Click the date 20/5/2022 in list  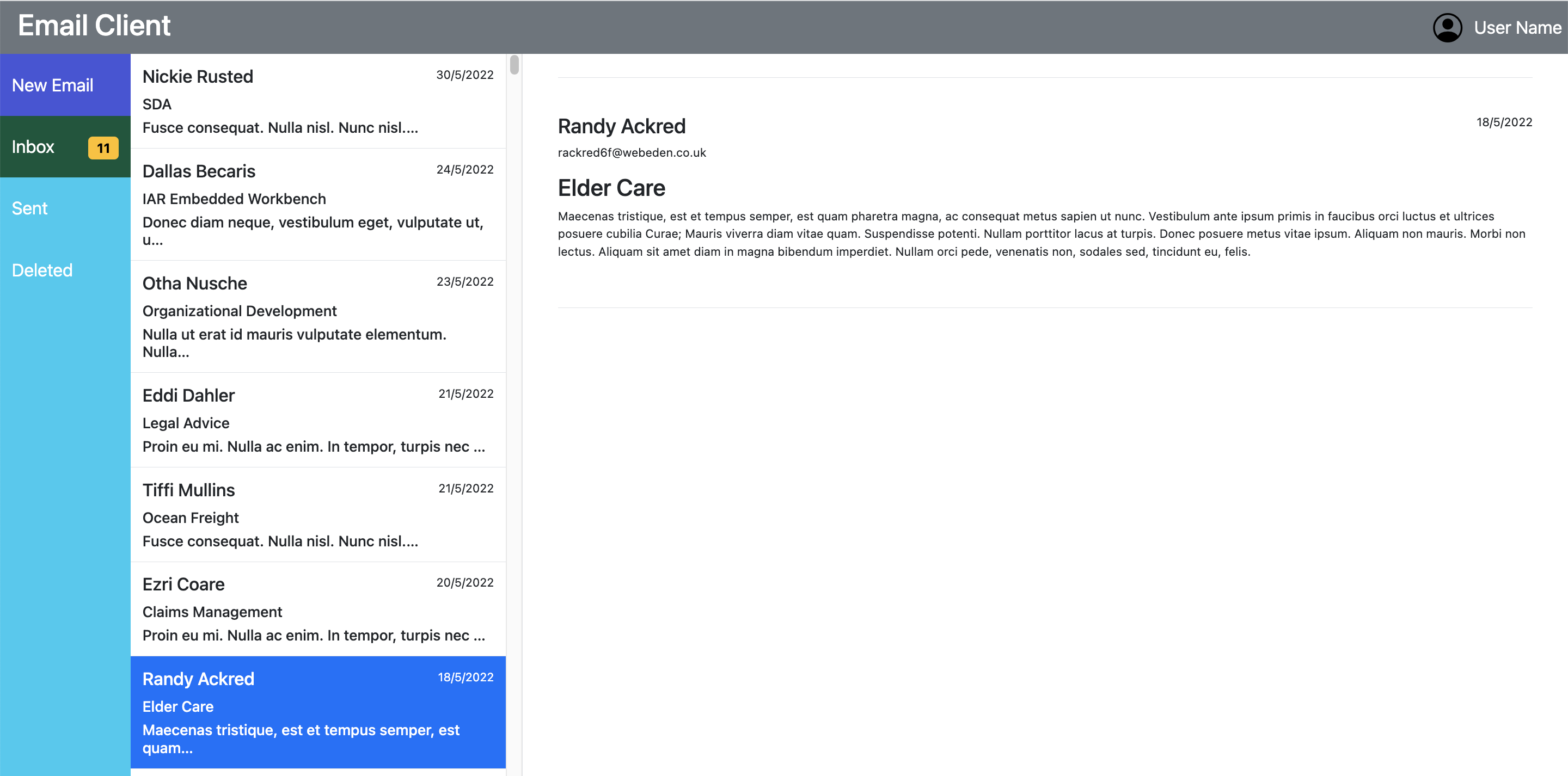click(464, 582)
